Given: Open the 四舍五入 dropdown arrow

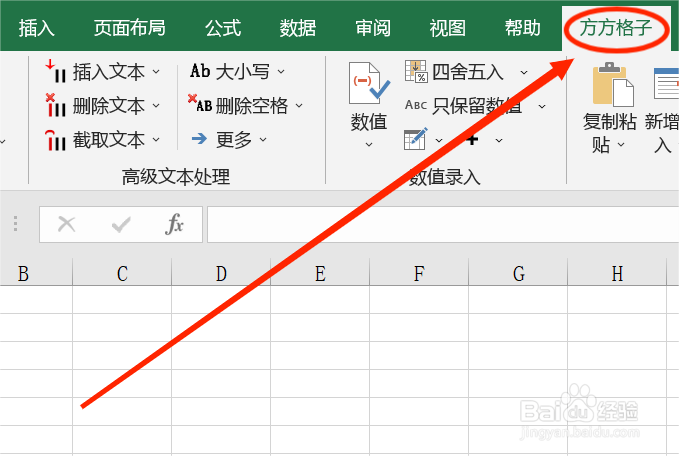Looking at the screenshot, I should 524,72.
